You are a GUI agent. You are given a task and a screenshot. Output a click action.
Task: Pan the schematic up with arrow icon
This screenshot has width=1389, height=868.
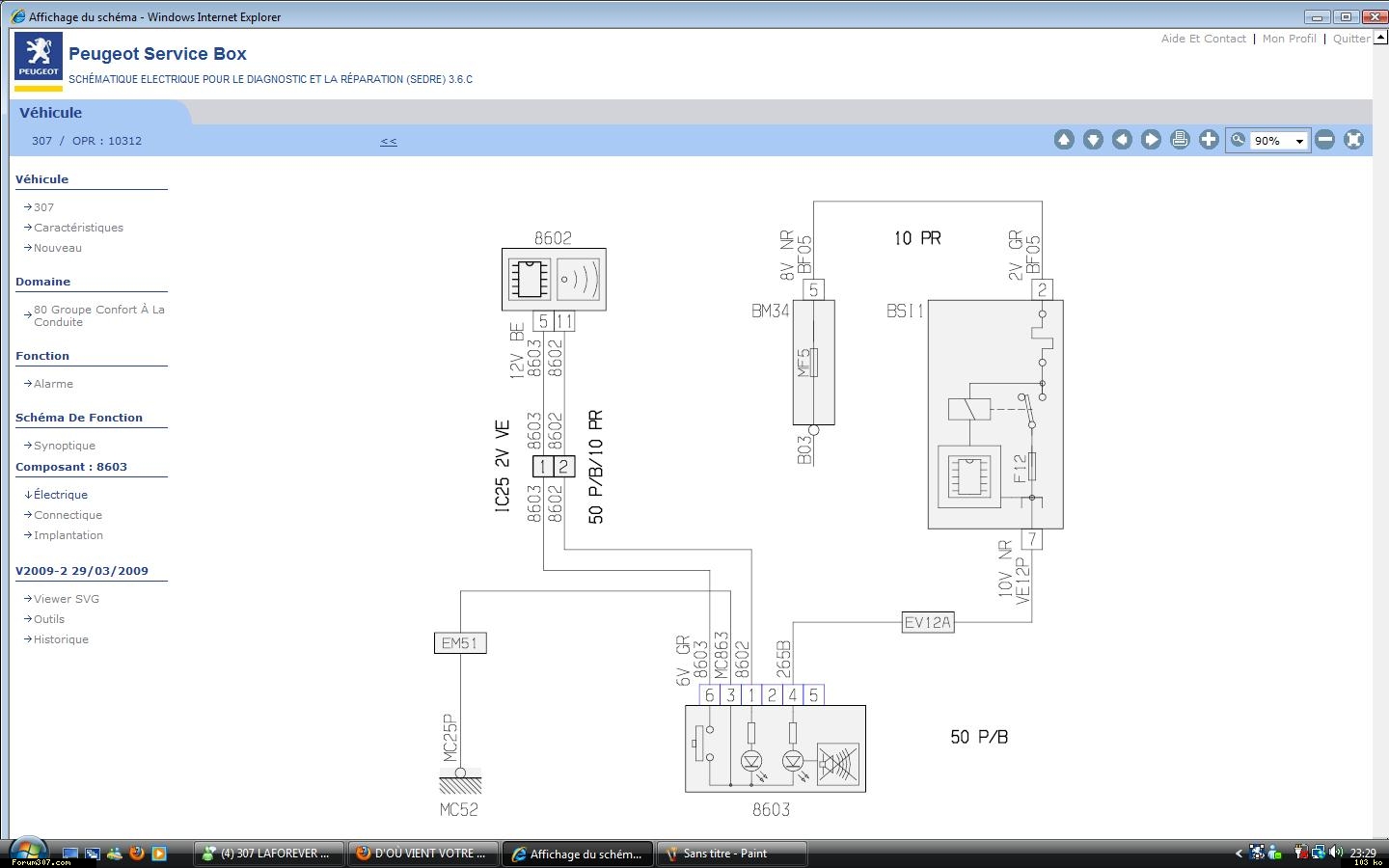click(x=1064, y=140)
